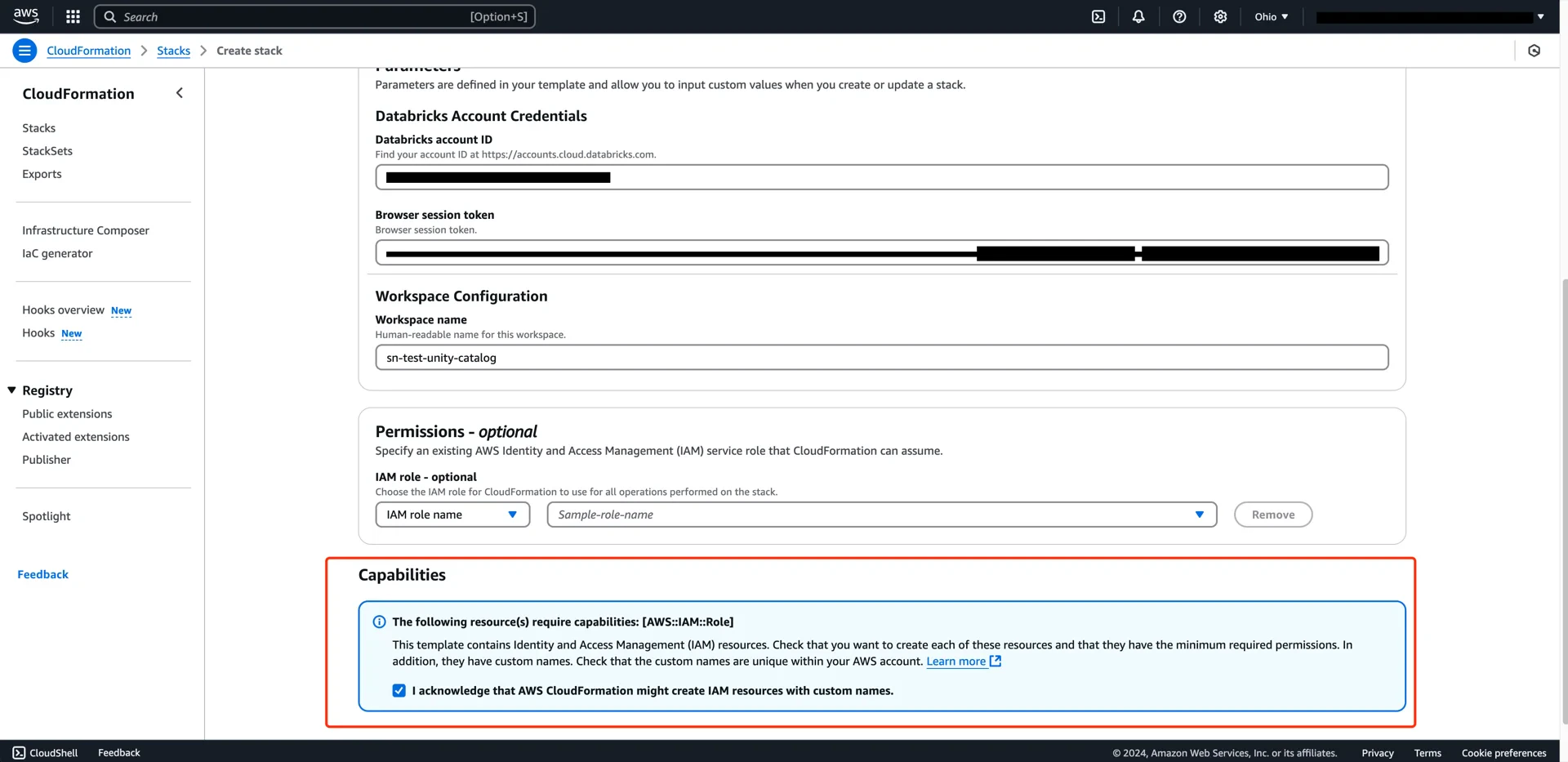Open the settings gear in top bar

[x=1220, y=16]
